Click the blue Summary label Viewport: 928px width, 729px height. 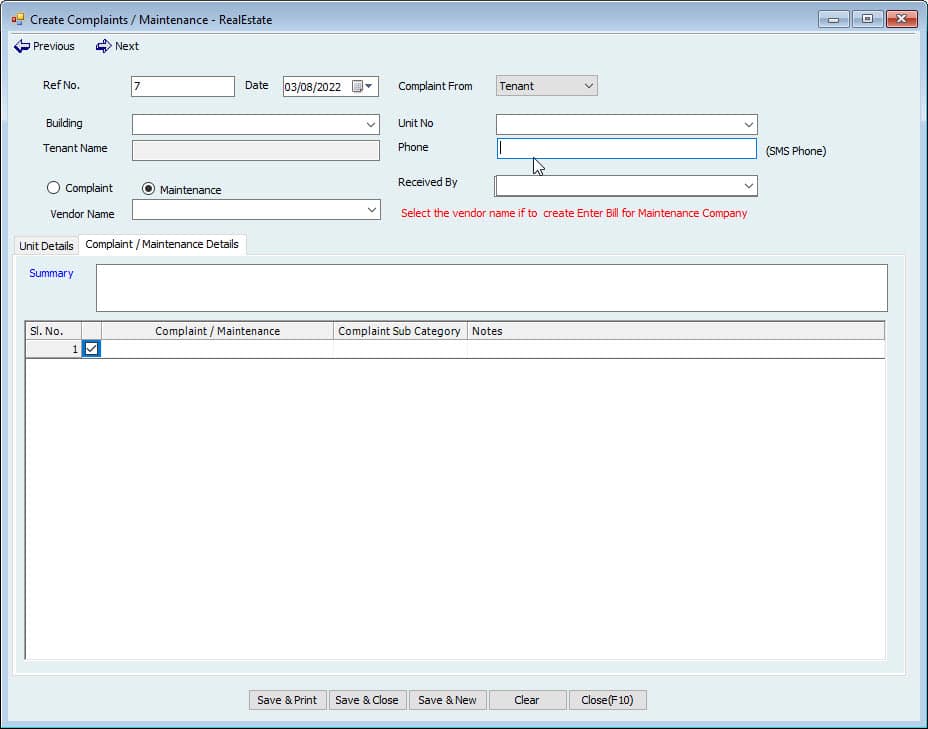[51, 273]
